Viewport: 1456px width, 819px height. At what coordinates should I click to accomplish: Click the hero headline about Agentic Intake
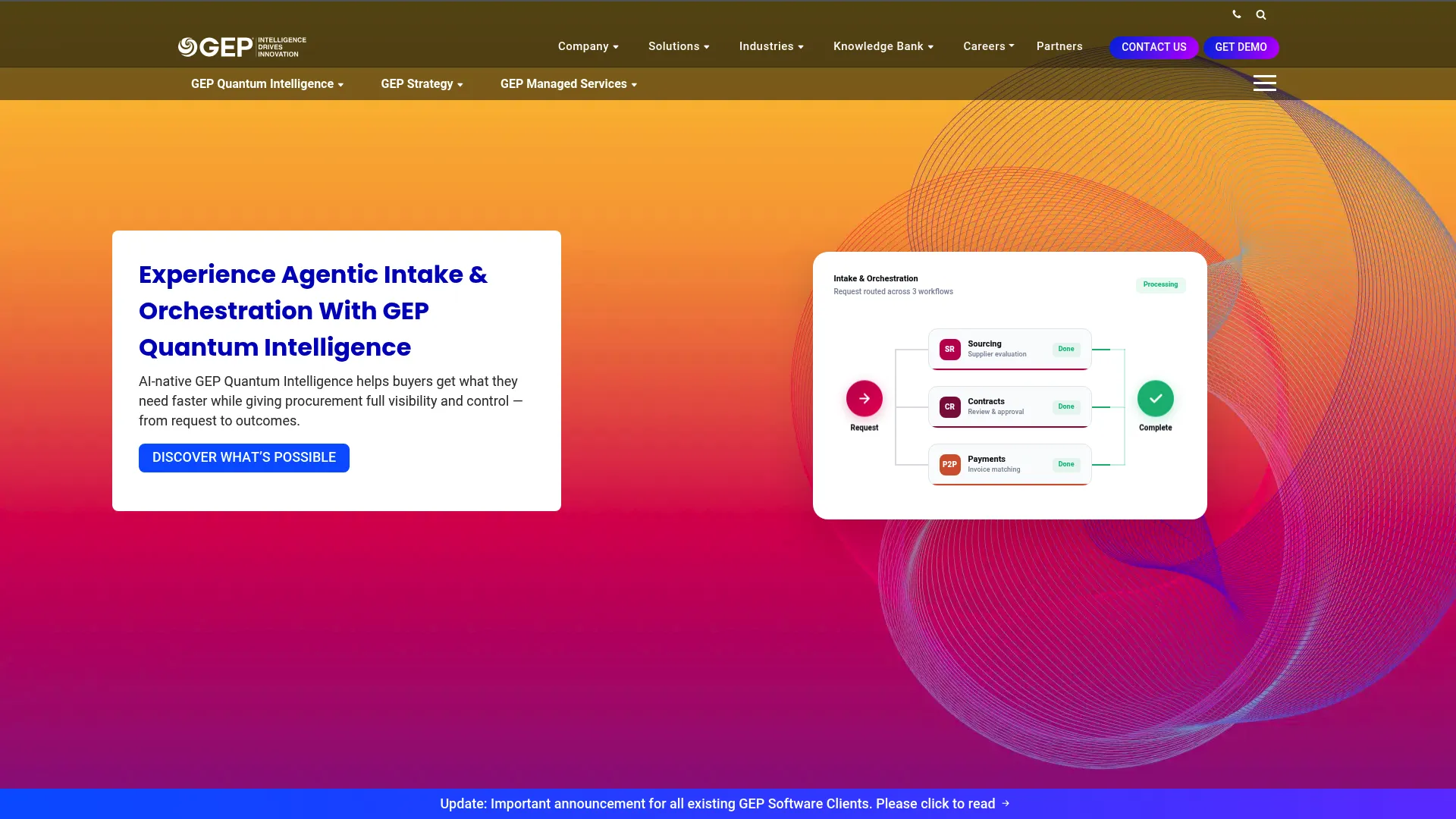pyautogui.click(x=313, y=311)
